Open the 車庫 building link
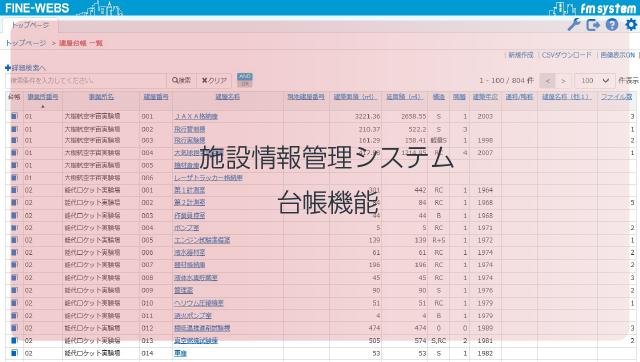This screenshot has width=640, height=362. coord(180,353)
